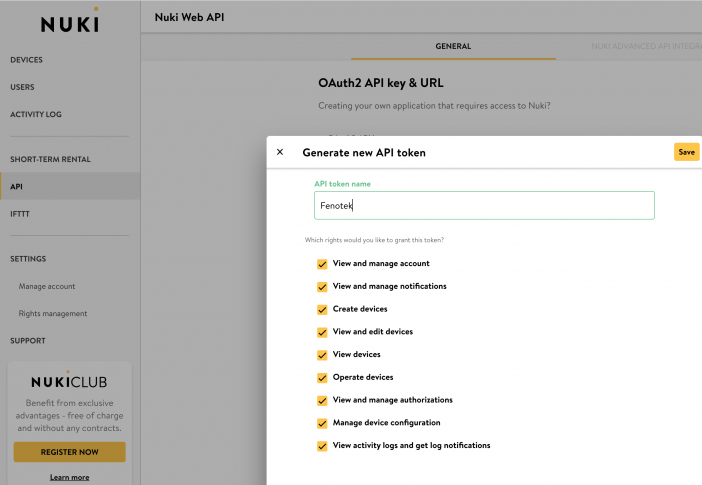Screen dimensions: 702x485
Task: Click the Register Now button
Action: coord(69,452)
